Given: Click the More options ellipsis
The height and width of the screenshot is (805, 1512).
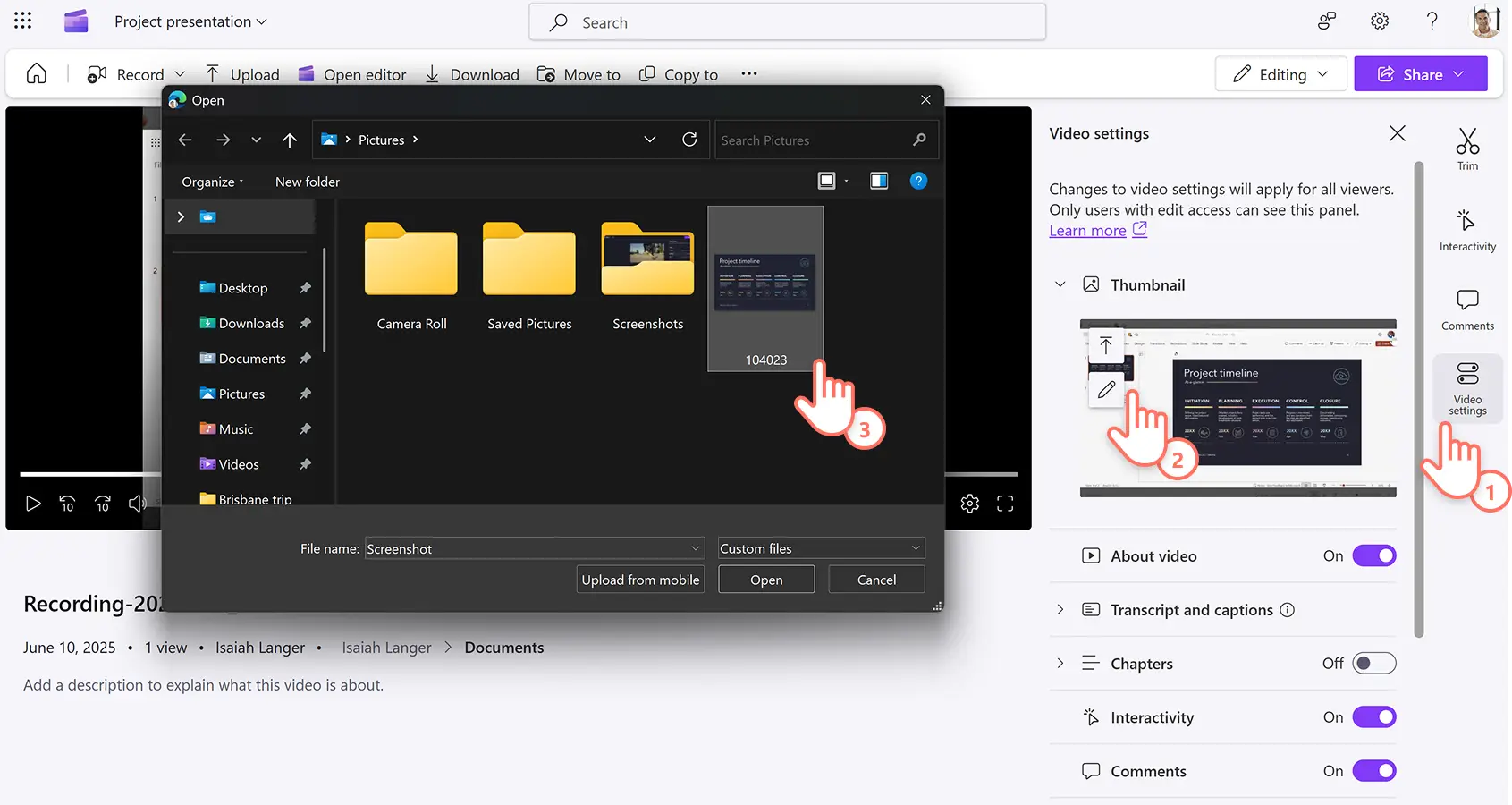Looking at the screenshot, I should pyautogui.click(x=749, y=74).
